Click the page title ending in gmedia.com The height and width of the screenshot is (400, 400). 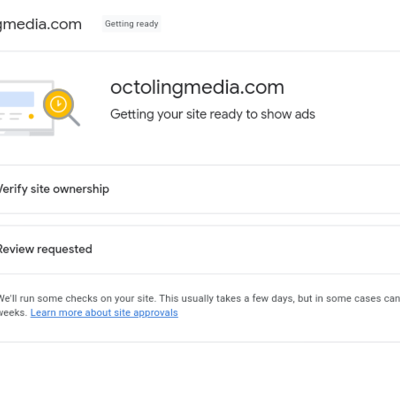click(41, 24)
